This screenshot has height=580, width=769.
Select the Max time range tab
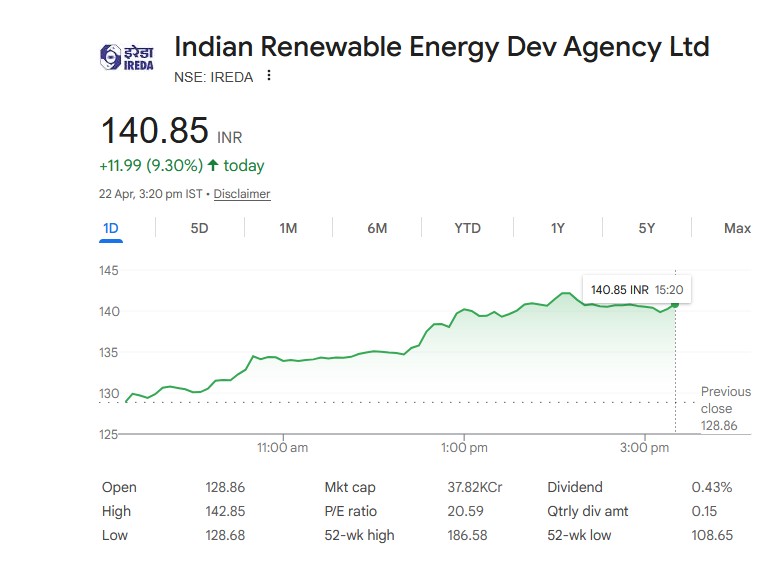click(x=737, y=228)
